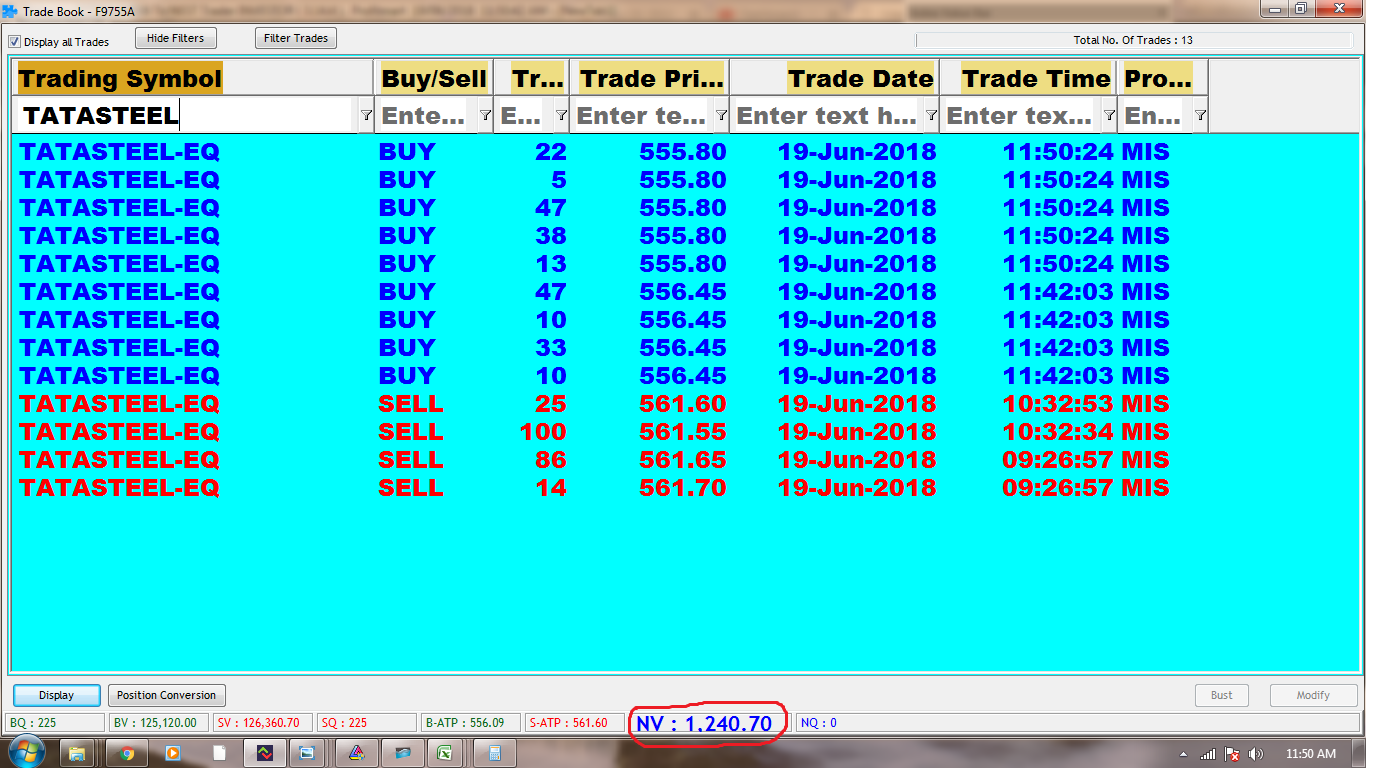Open the Trade Date column filter funnel
Screen dimensions: 1380x768
pyautogui.click(x=931, y=116)
